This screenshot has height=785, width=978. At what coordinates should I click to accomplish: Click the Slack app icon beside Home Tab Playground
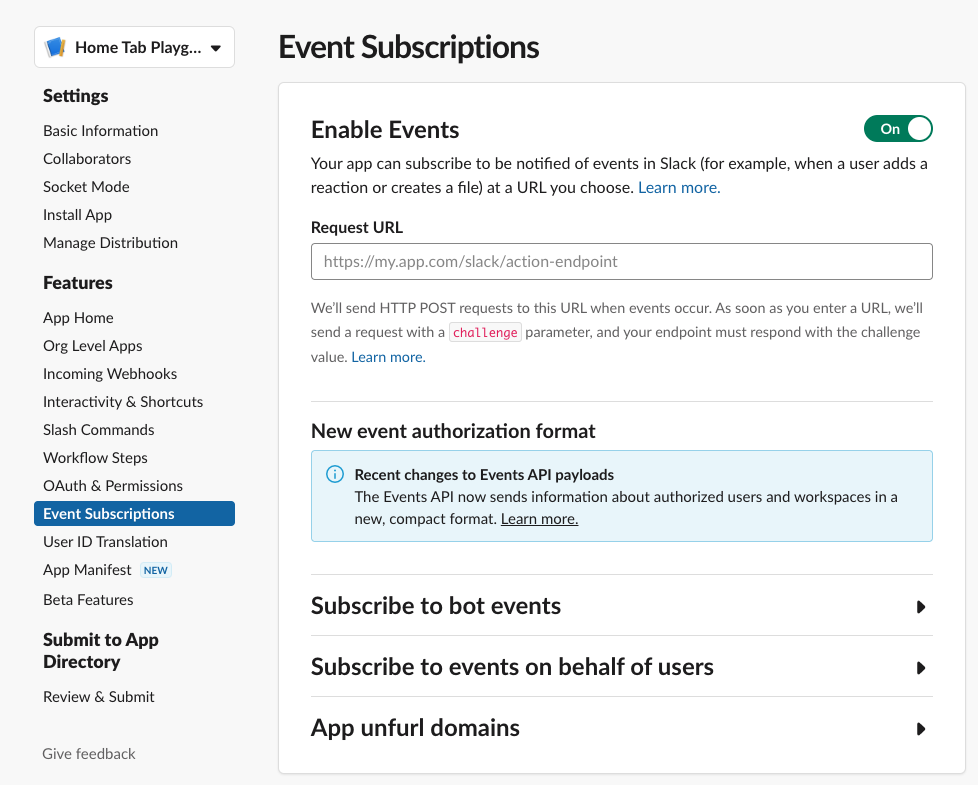pos(57,47)
